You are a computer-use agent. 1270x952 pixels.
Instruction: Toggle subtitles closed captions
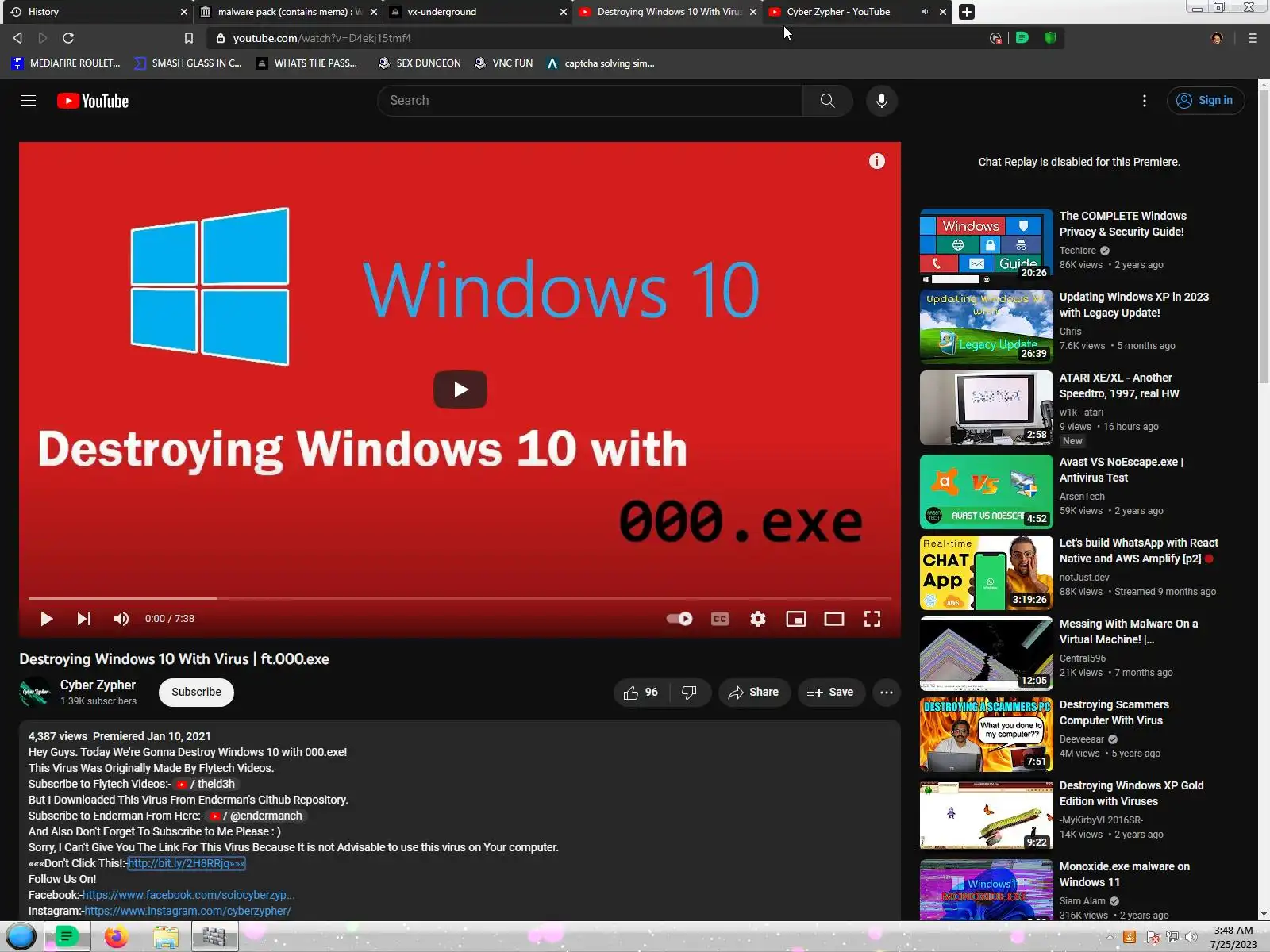pyautogui.click(x=720, y=619)
